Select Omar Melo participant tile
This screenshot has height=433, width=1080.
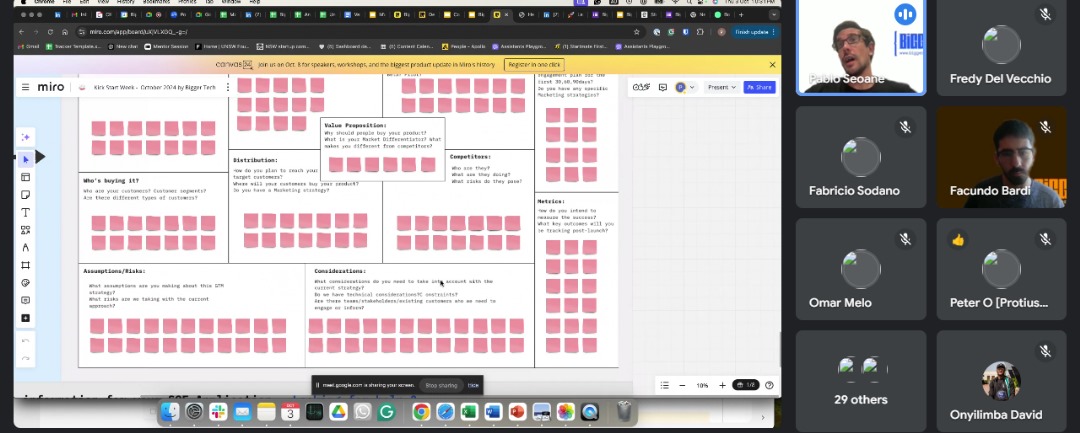coord(861,269)
